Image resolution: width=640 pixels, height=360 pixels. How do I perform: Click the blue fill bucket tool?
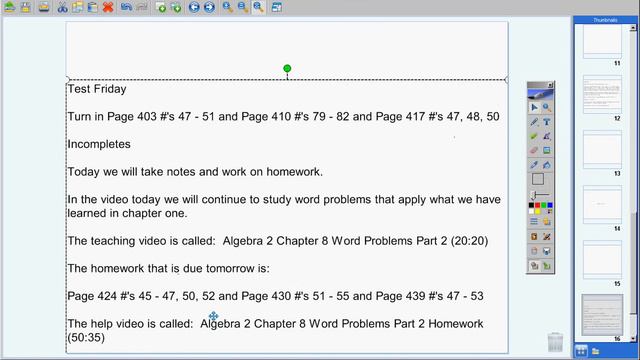point(547,164)
